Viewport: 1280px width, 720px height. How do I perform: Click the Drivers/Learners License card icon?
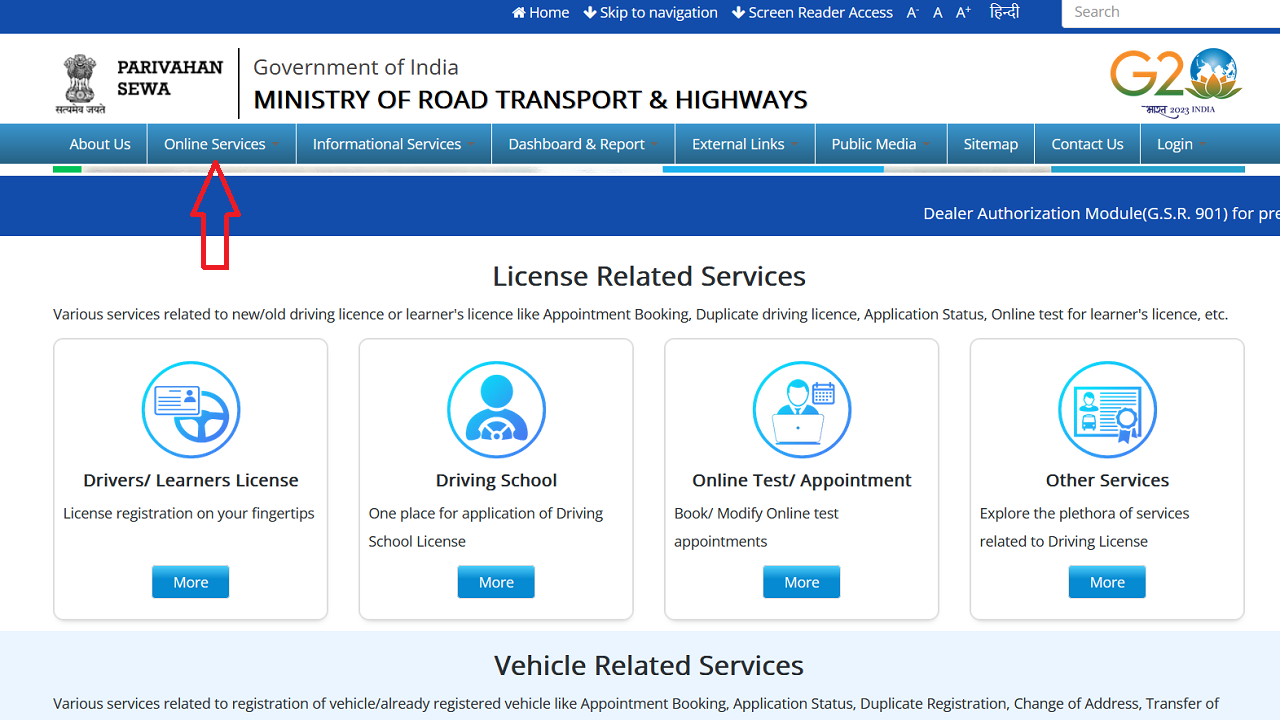click(x=190, y=409)
